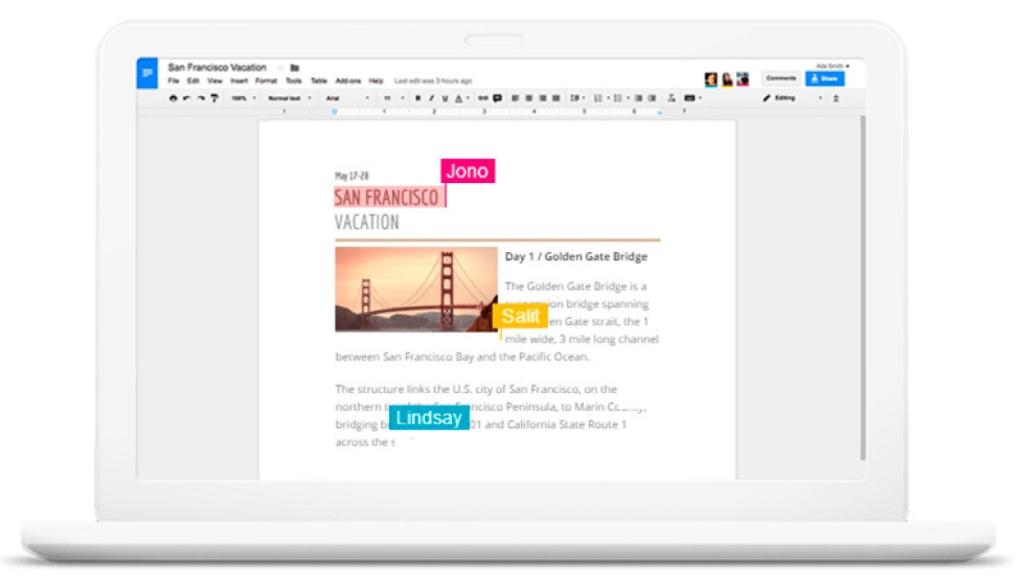Click the blue Google Docs home icon
The height and width of the screenshot is (576, 1024).
[x=147, y=73]
